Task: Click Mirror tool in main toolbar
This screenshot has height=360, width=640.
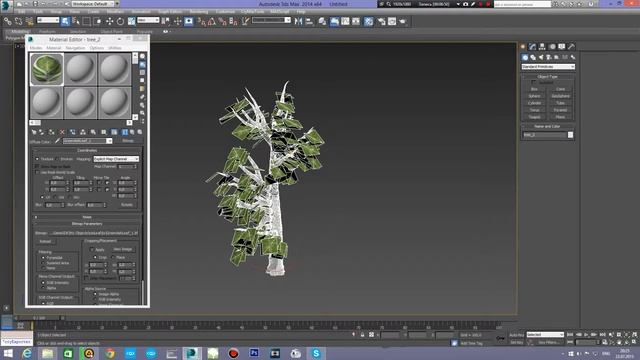Action: point(298,21)
